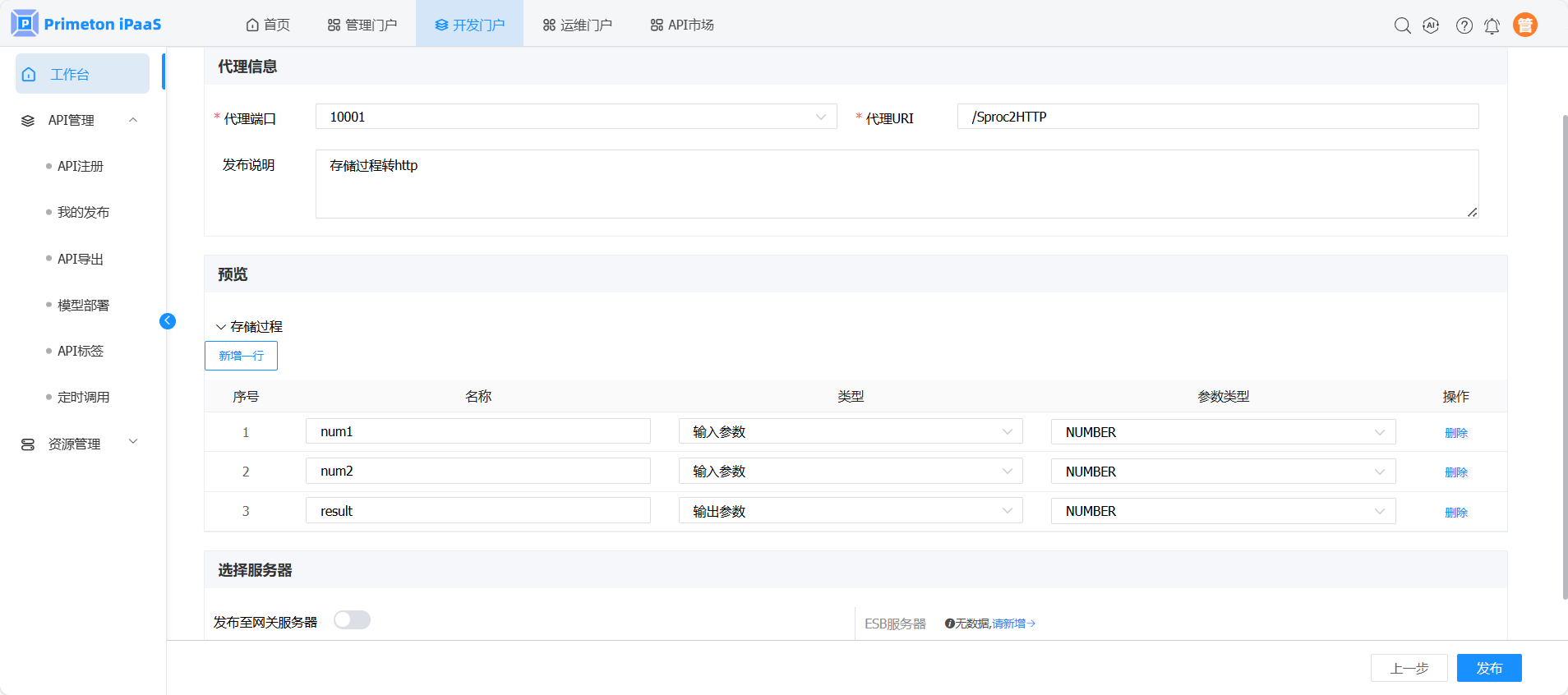Open the notifications bell icon

coord(1492,25)
